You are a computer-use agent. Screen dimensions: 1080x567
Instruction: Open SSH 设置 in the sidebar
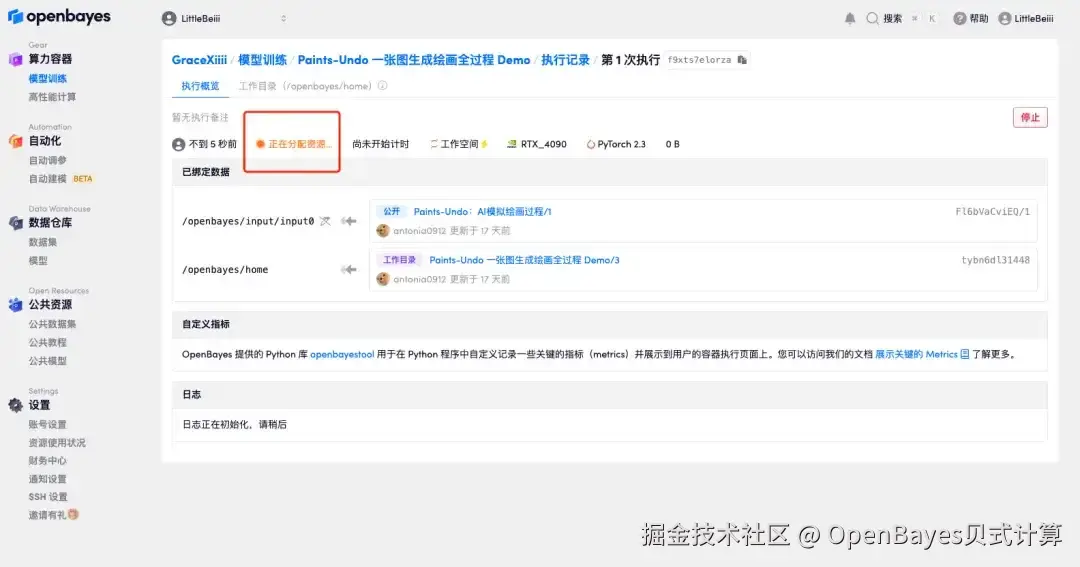click(x=48, y=497)
